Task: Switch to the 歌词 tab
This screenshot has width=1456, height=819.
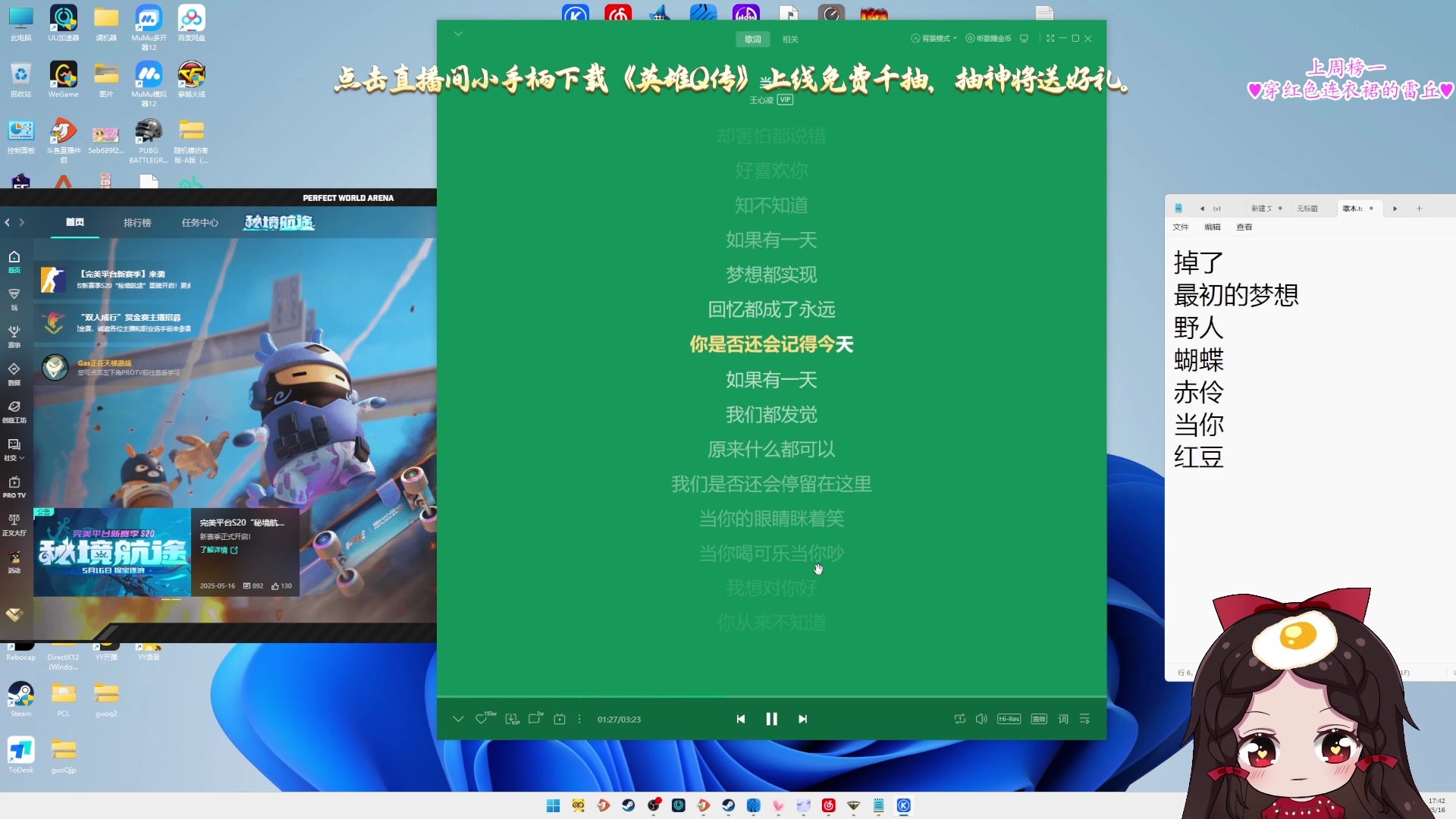Action: [x=752, y=39]
